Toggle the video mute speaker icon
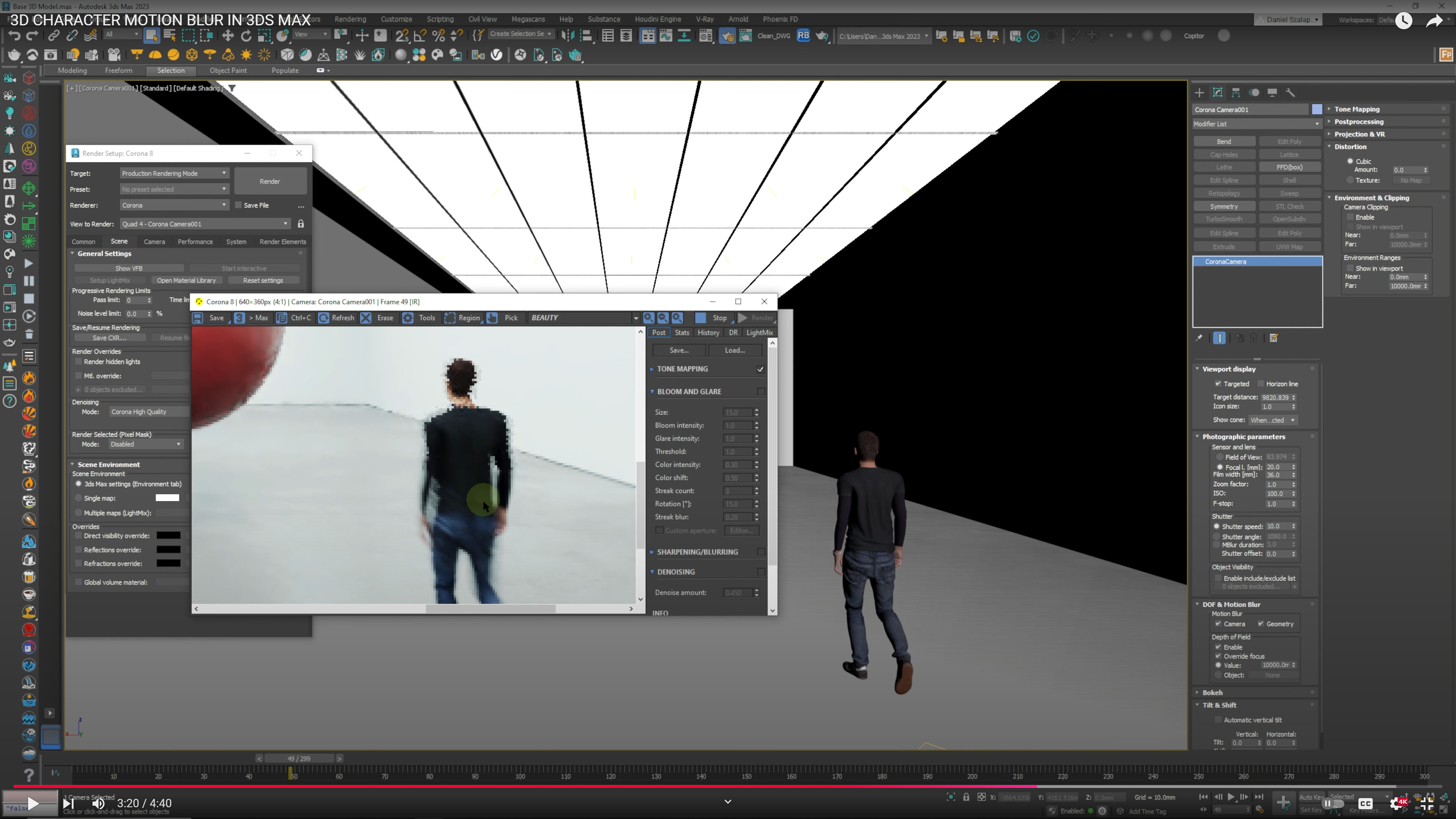1456x819 pixels. point(98,803)
